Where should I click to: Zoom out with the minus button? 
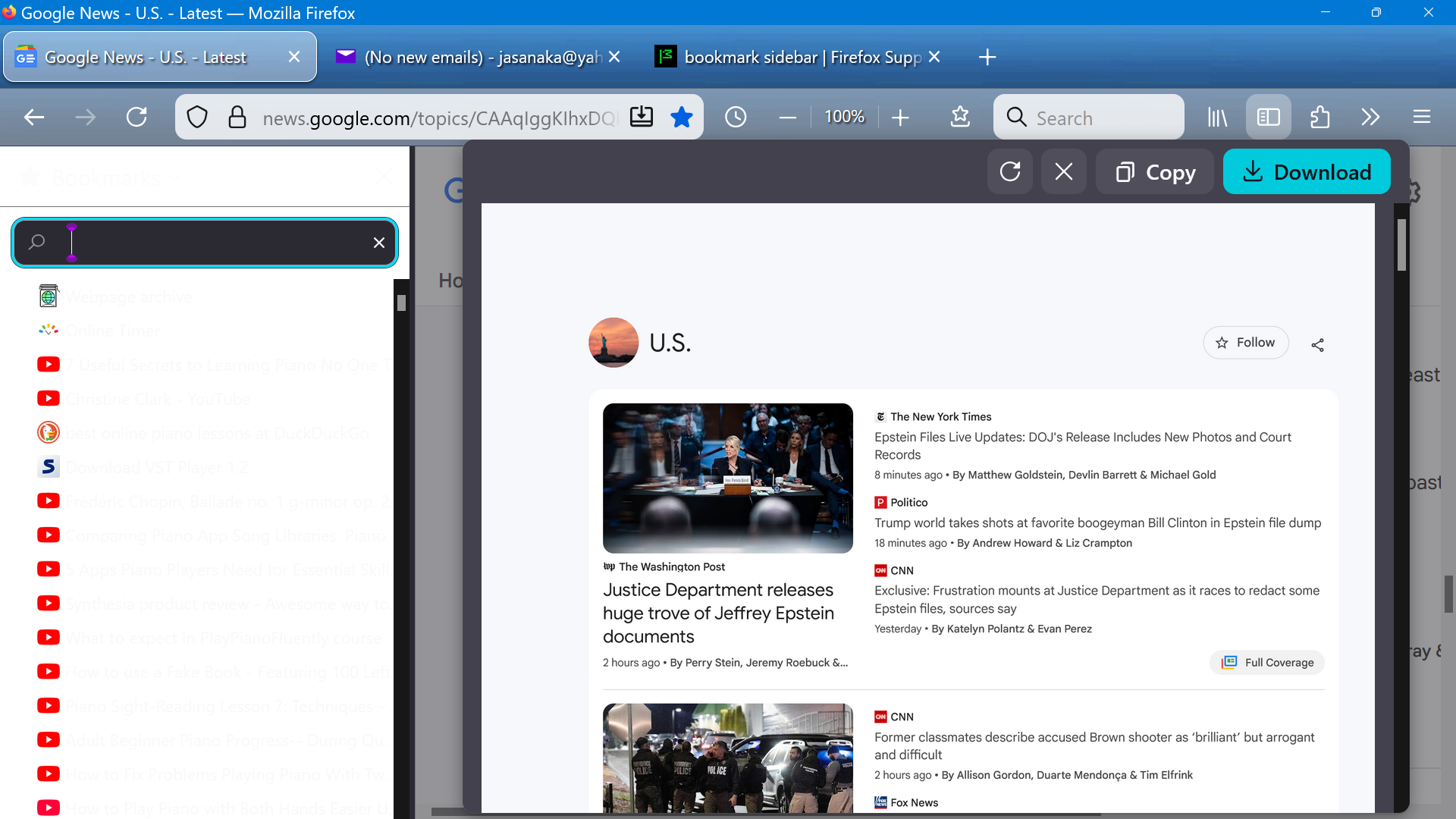point(787,118)
